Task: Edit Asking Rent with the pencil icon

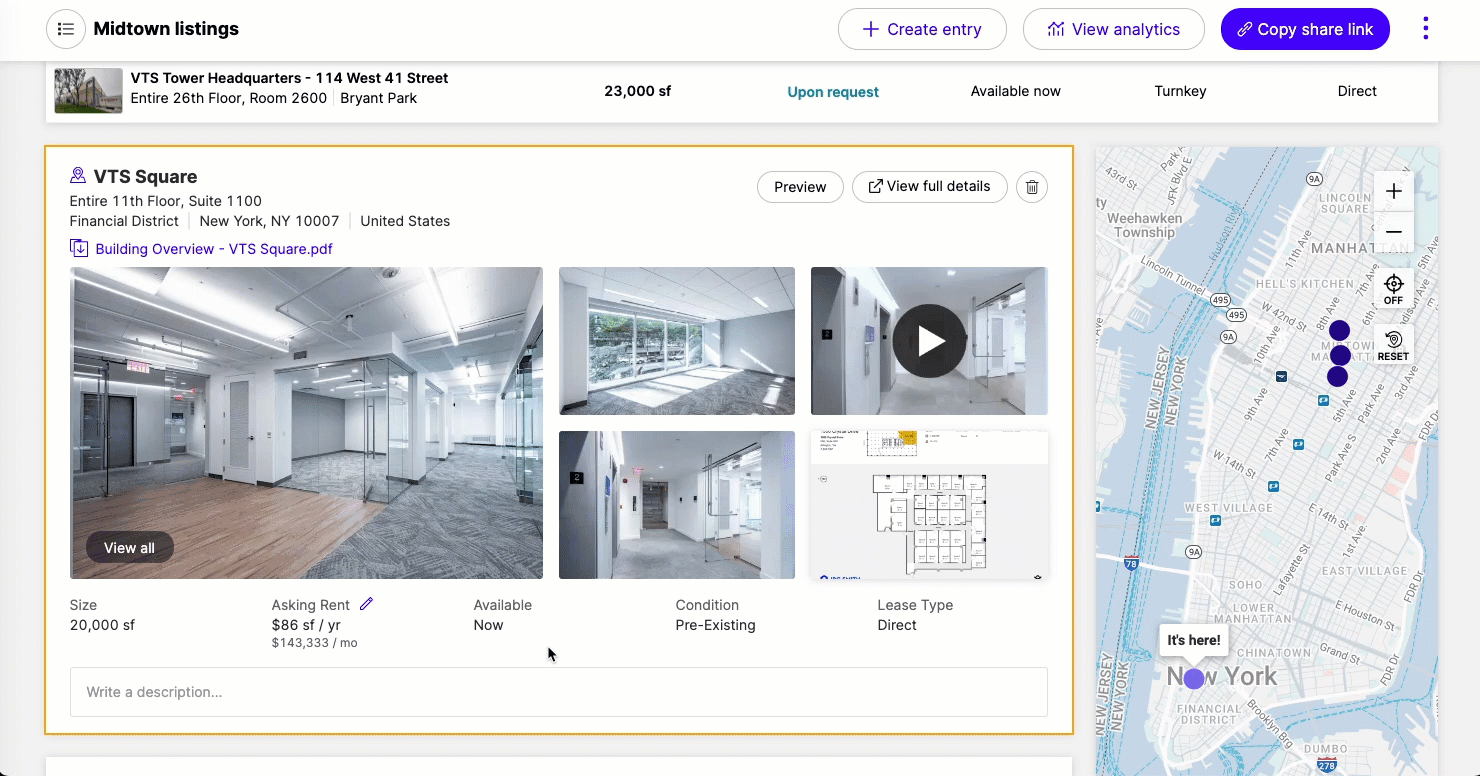Action: 366,604
